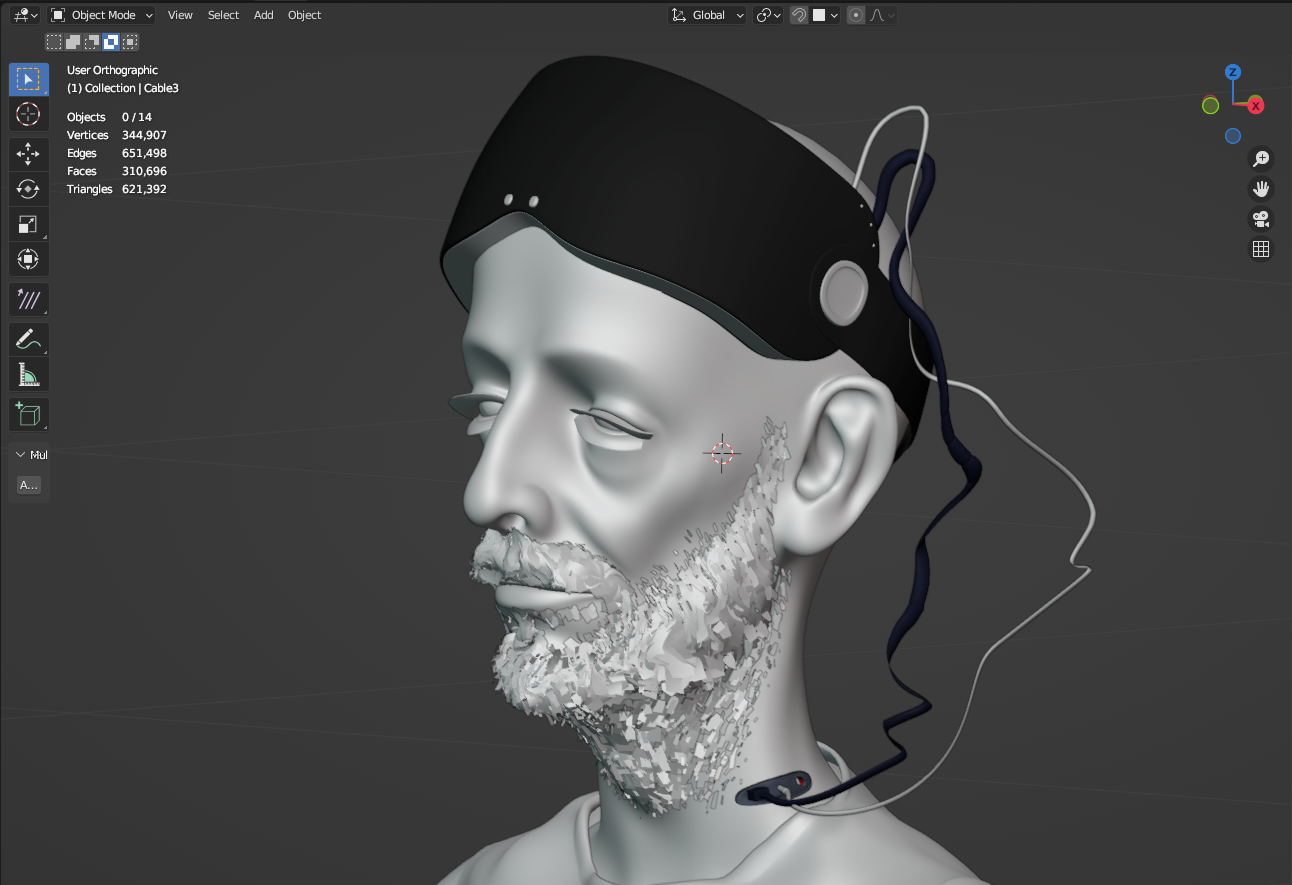The width and height of the screenshot is (1292, 885).
Task: Click the 'A...' button in the panel
Action: pos(29,485)
